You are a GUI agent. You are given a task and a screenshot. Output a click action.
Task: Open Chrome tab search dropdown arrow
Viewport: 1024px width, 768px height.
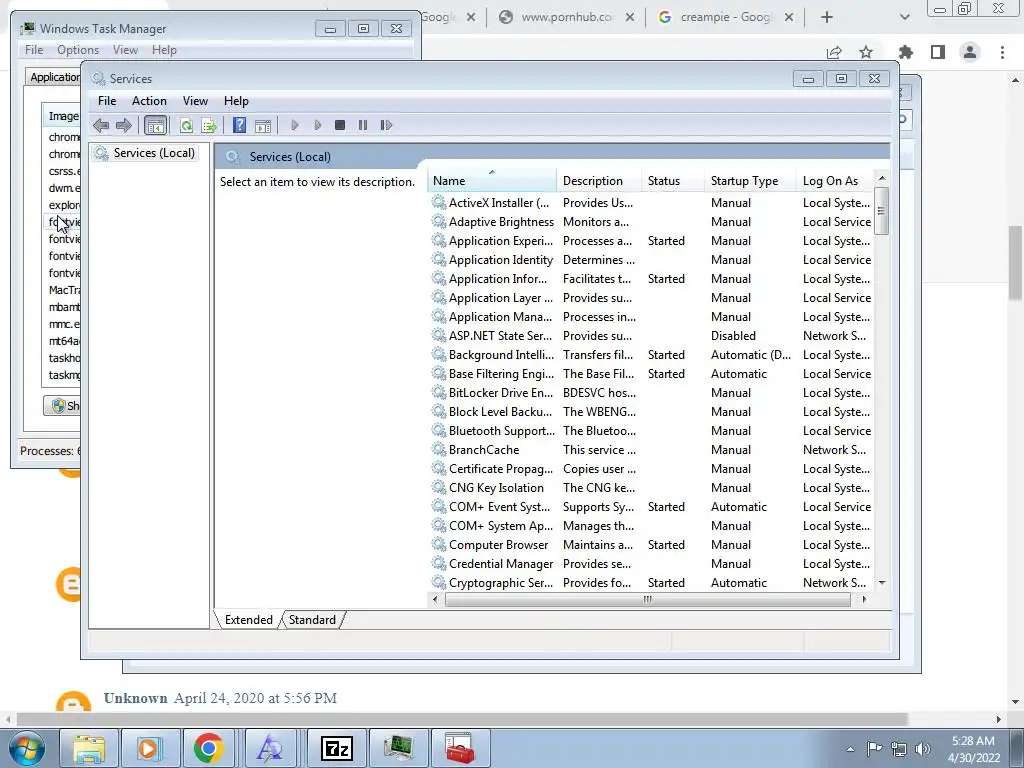coord(904,18)
